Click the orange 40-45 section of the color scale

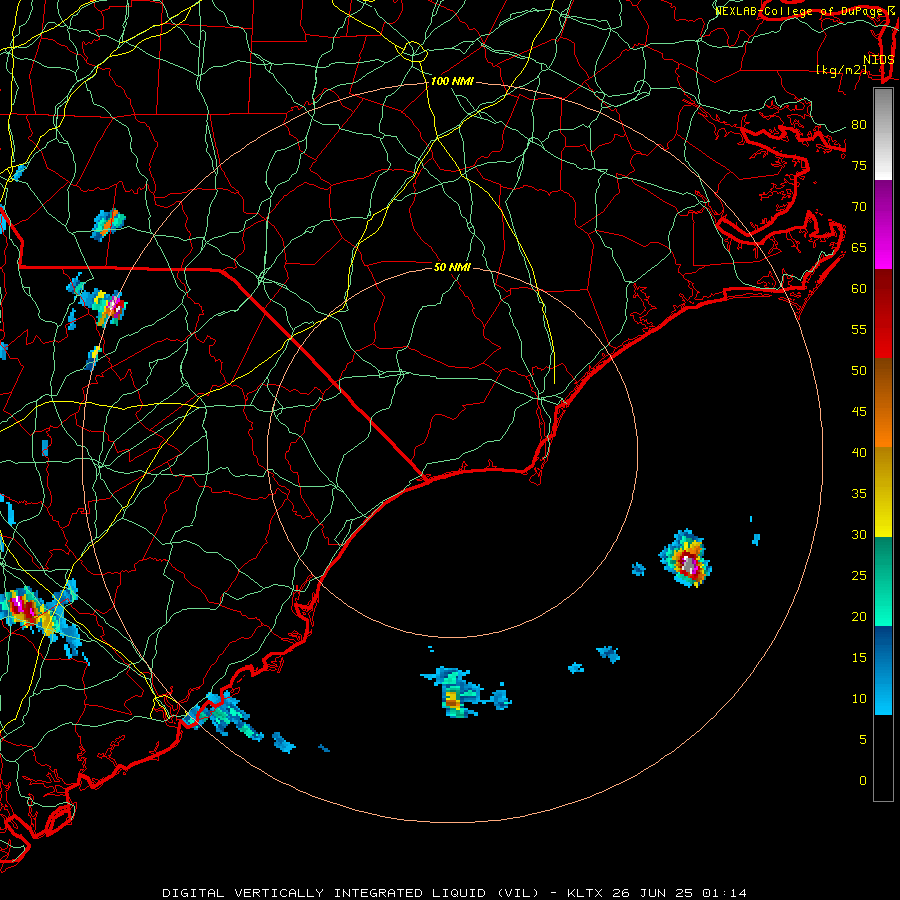point(883,403)
